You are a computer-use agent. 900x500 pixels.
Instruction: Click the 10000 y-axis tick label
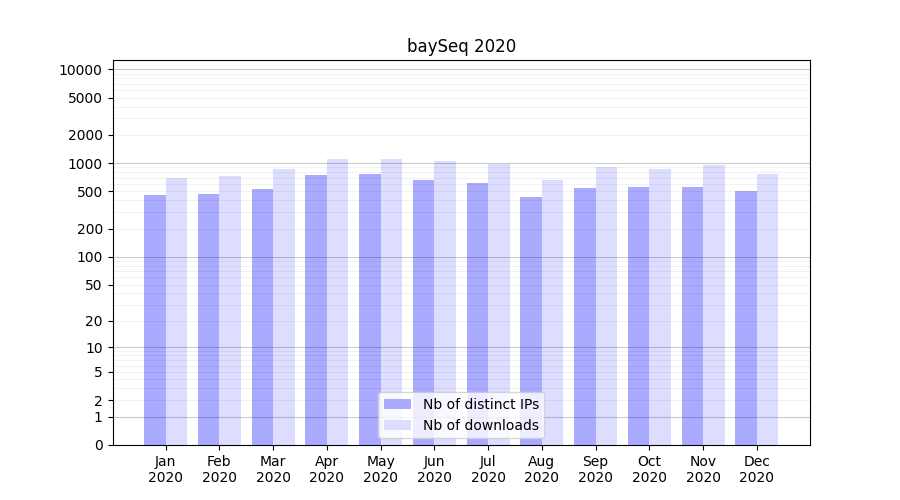[80, 70]
